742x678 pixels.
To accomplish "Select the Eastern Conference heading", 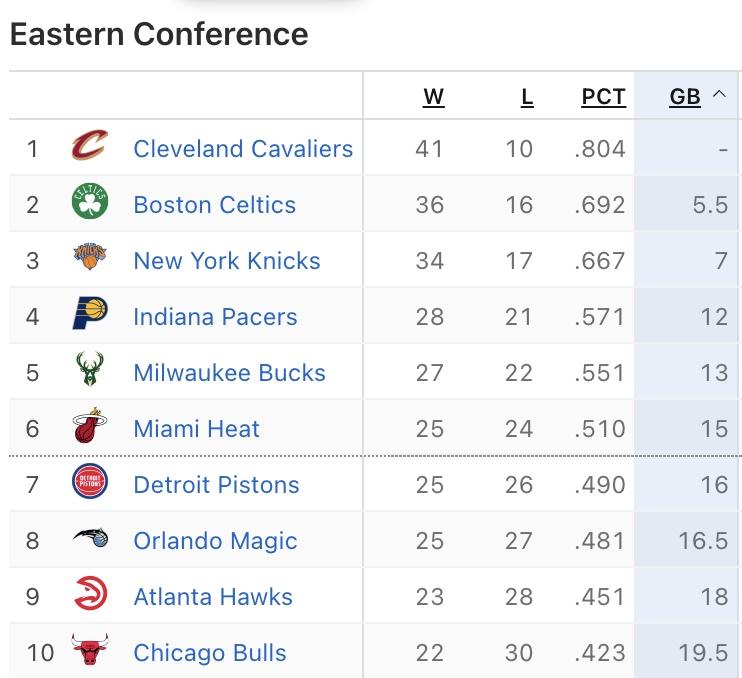I will pos(159,34).
